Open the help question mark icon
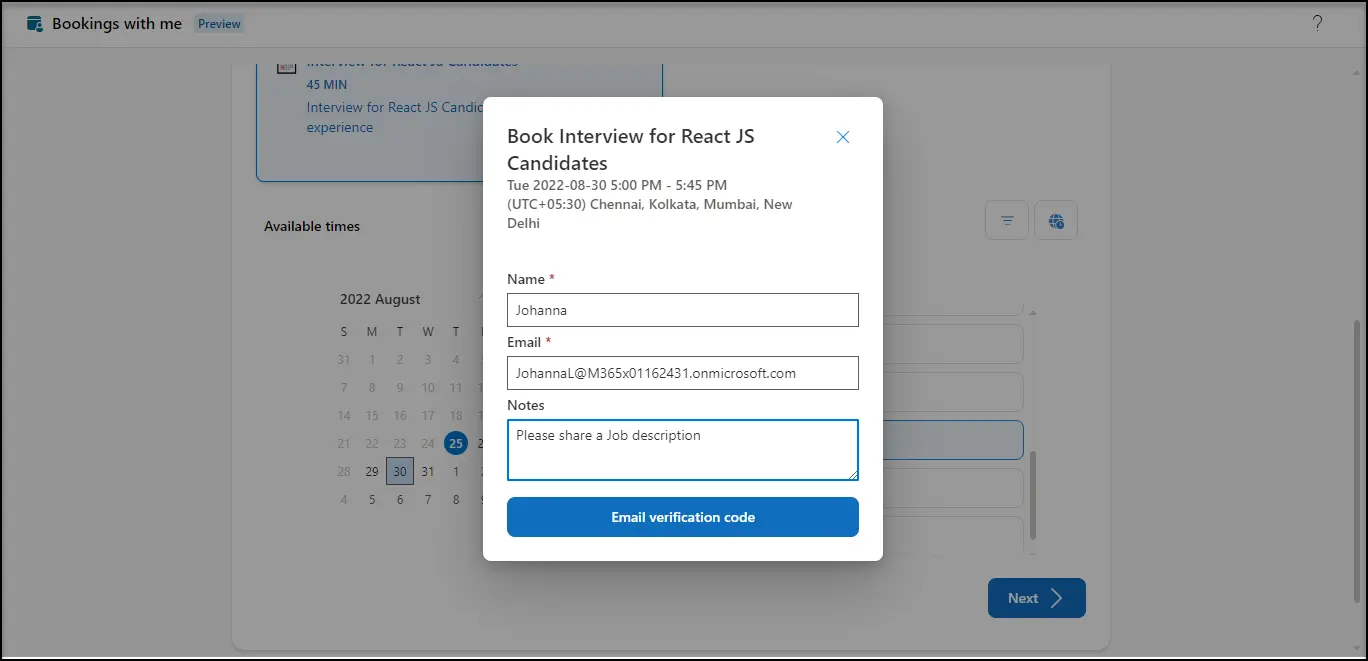This screenshot has width=1368, height=661. 1317,23
